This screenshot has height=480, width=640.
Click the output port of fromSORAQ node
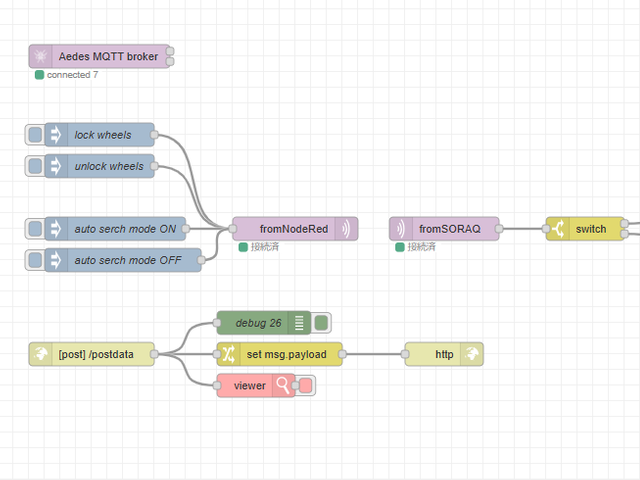tap(499, 229)
